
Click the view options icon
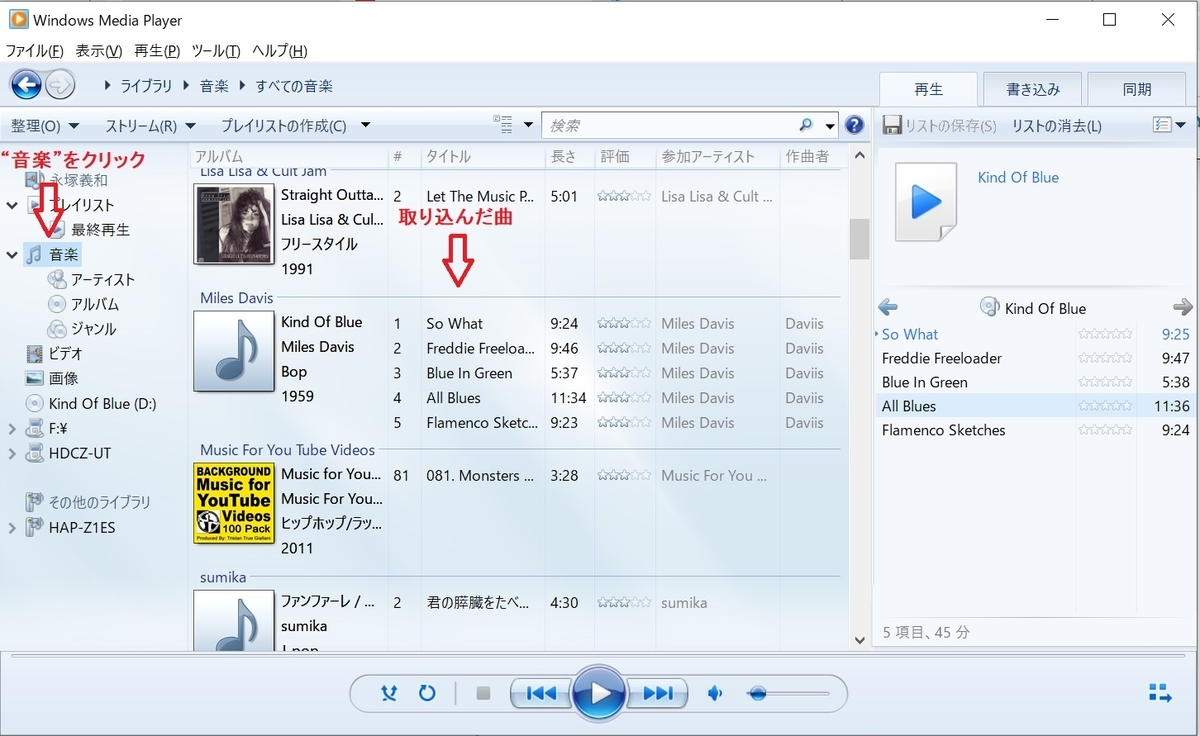coord(503,125)
